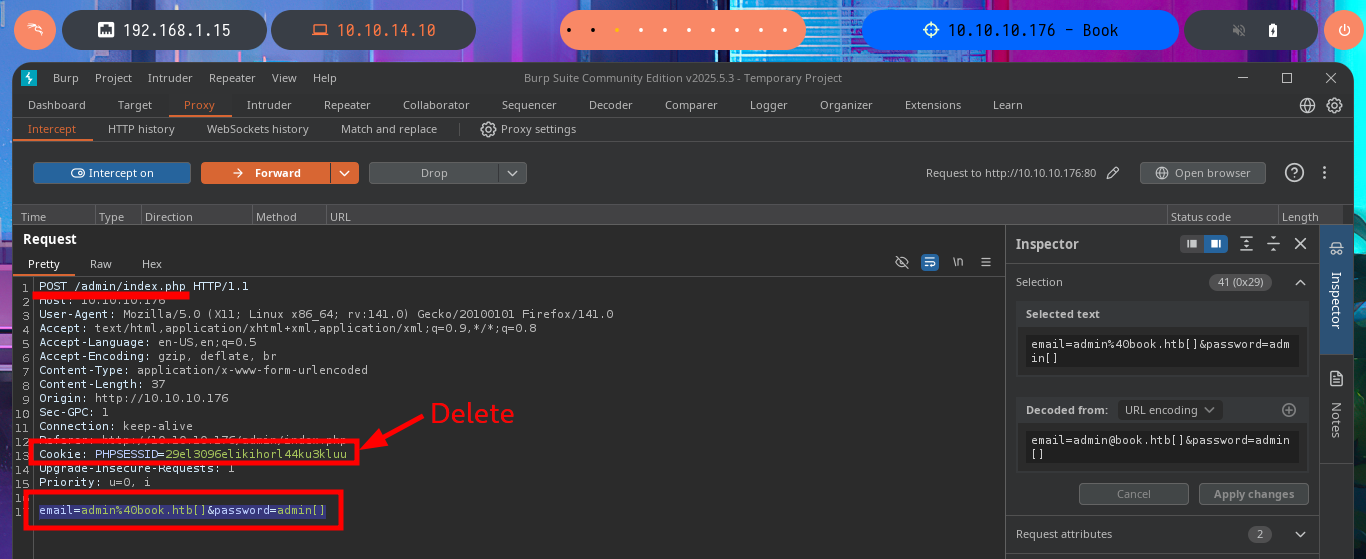The image size is (1366, 559).
Task: Open the URL encoding dropdown in Inspector
Action: 1169,410
